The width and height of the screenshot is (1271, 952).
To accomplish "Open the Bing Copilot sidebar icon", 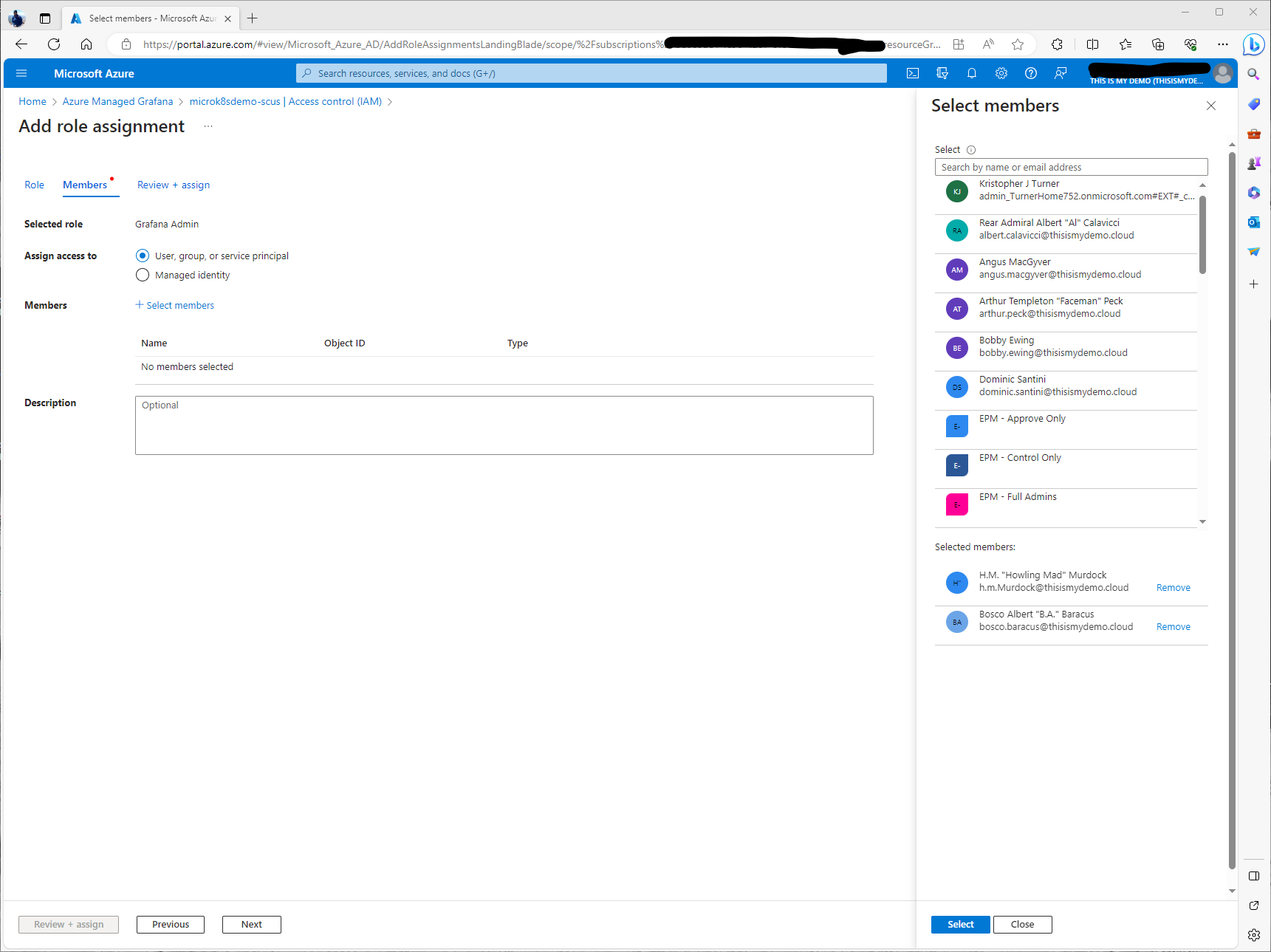I will click(x=1253, y=44).
